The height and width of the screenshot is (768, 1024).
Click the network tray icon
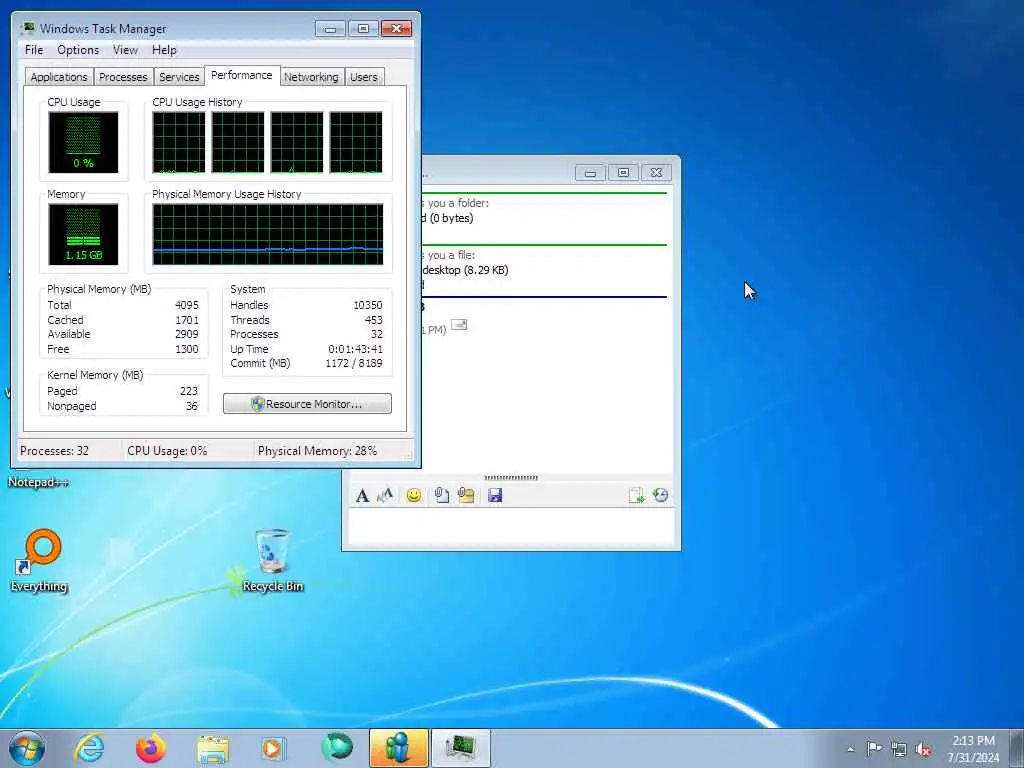[x=899, y=749]
